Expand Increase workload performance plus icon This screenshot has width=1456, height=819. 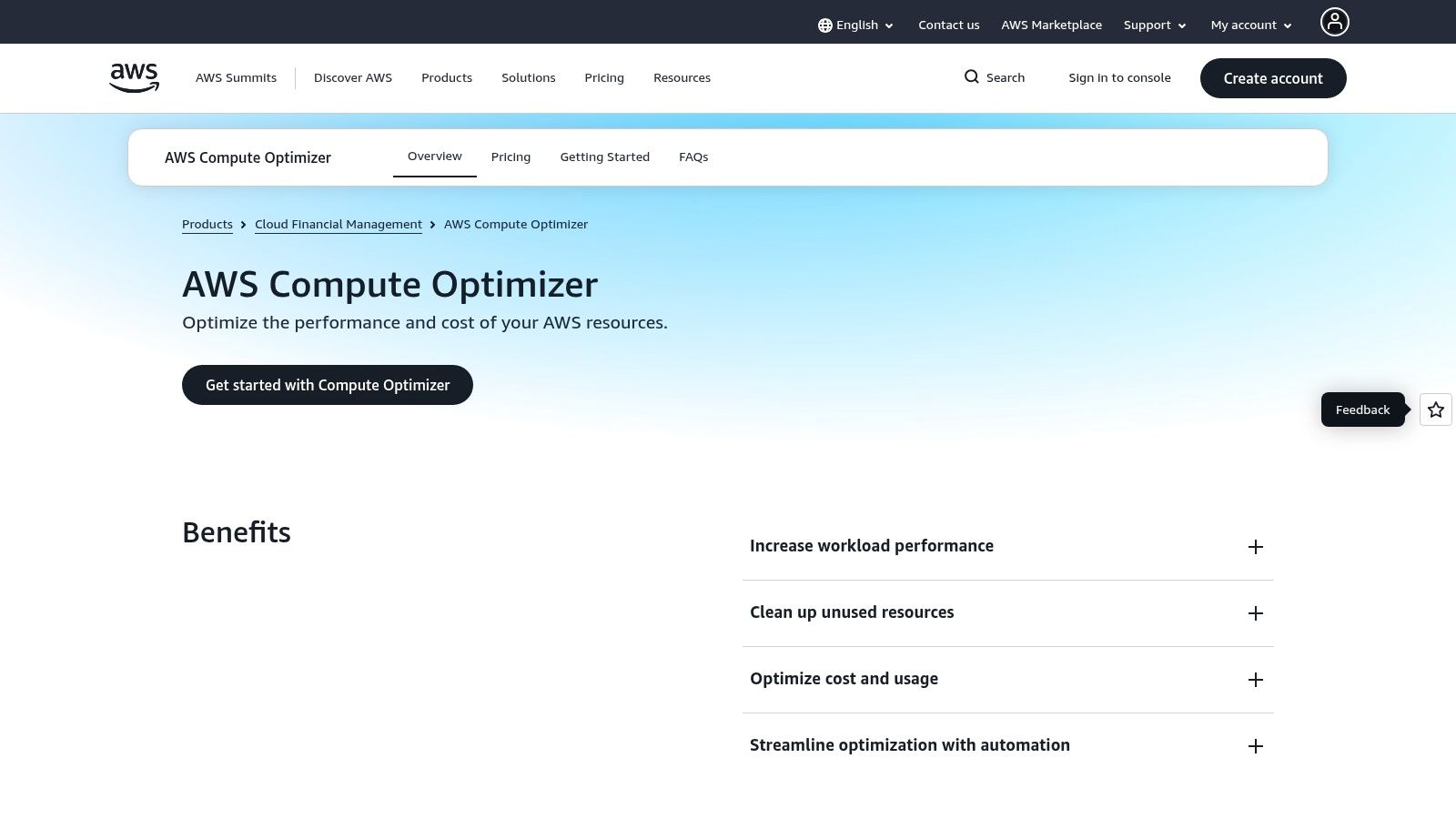[x=1256, y=547]
